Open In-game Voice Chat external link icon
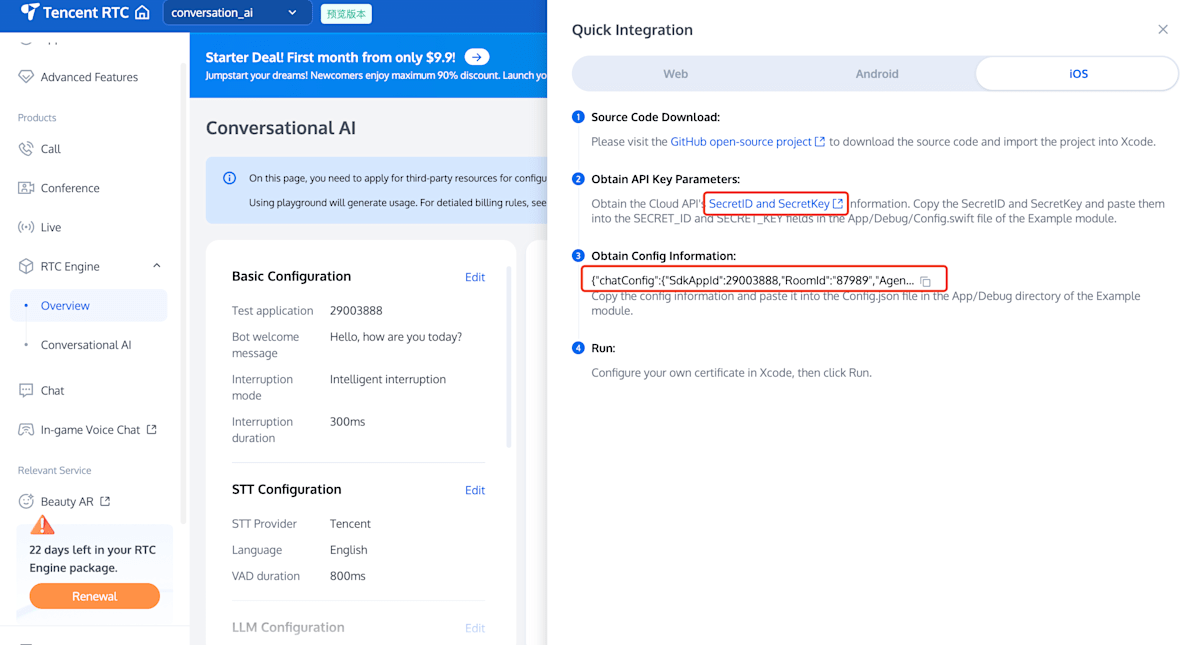The height and width of the screenshot is (645, 1200). point(152,430)
